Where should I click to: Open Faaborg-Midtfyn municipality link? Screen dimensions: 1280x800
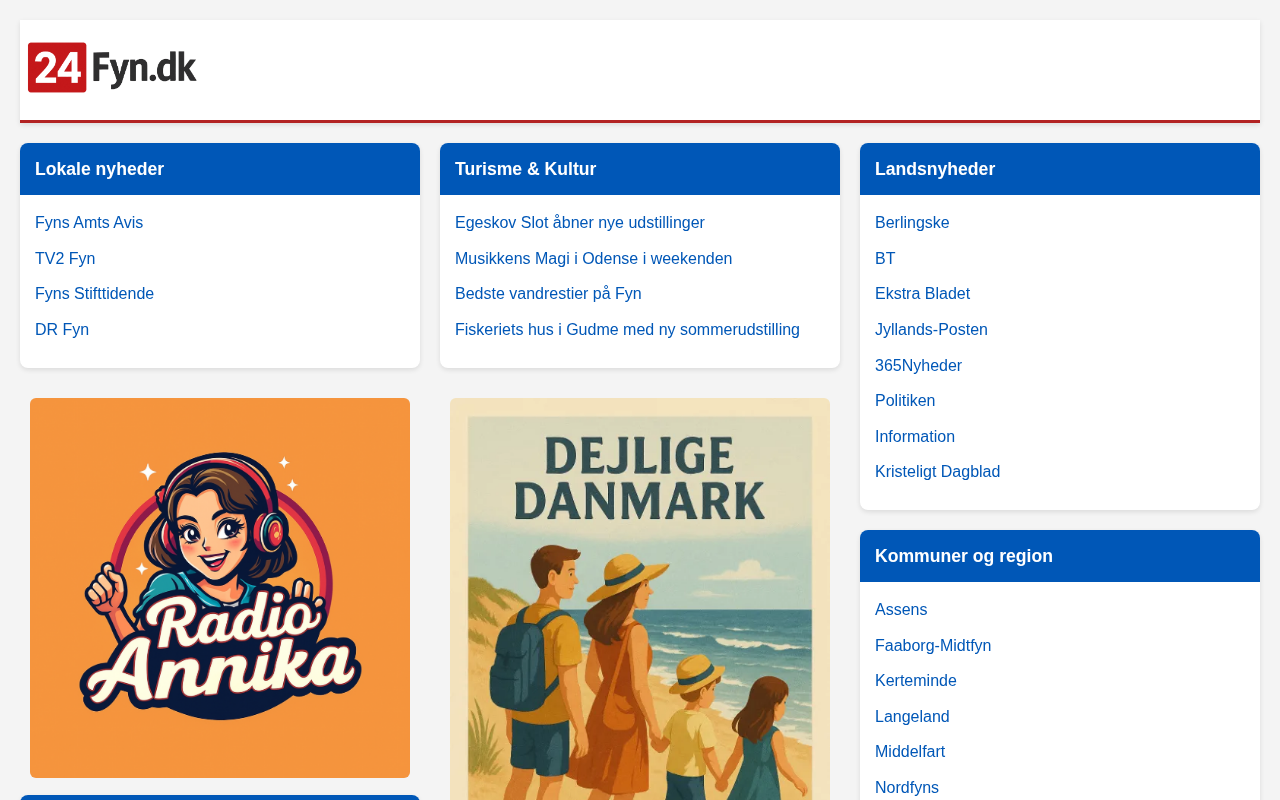point(933,646)
